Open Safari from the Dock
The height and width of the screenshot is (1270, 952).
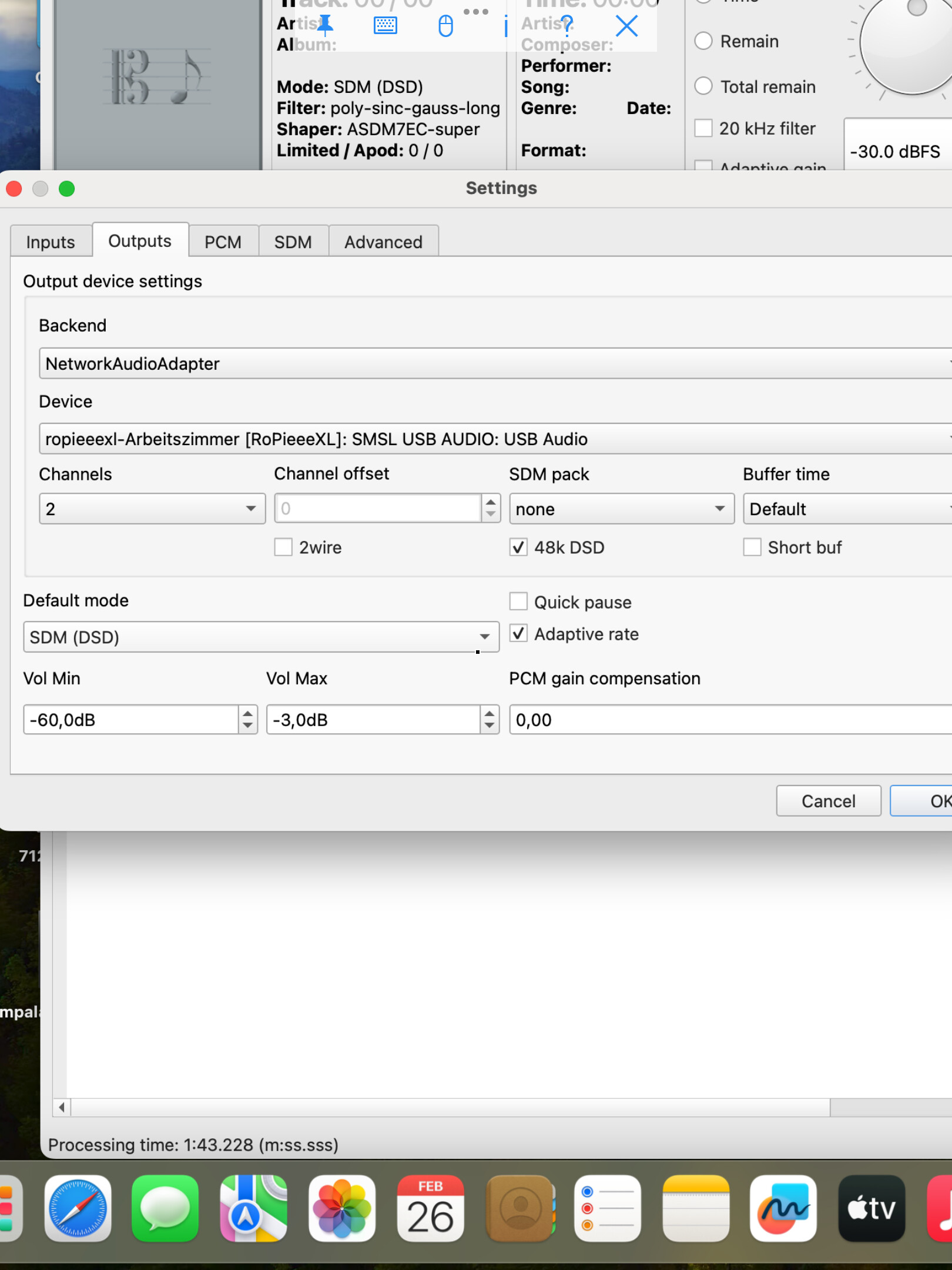[78, 1208]
